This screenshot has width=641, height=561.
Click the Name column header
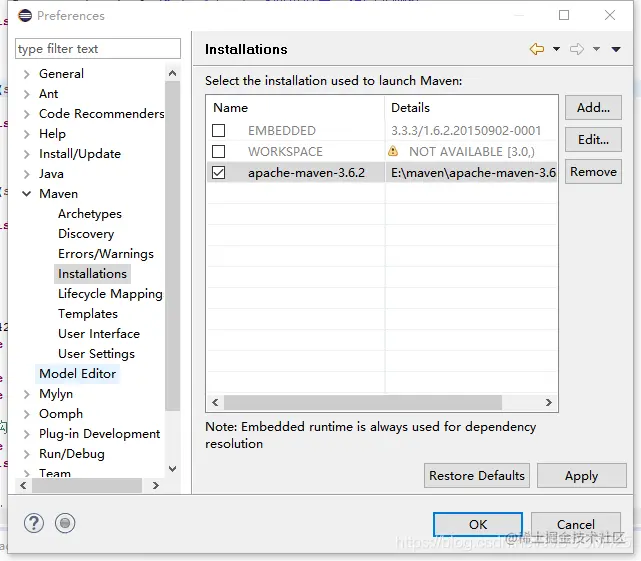click(295, 108)
